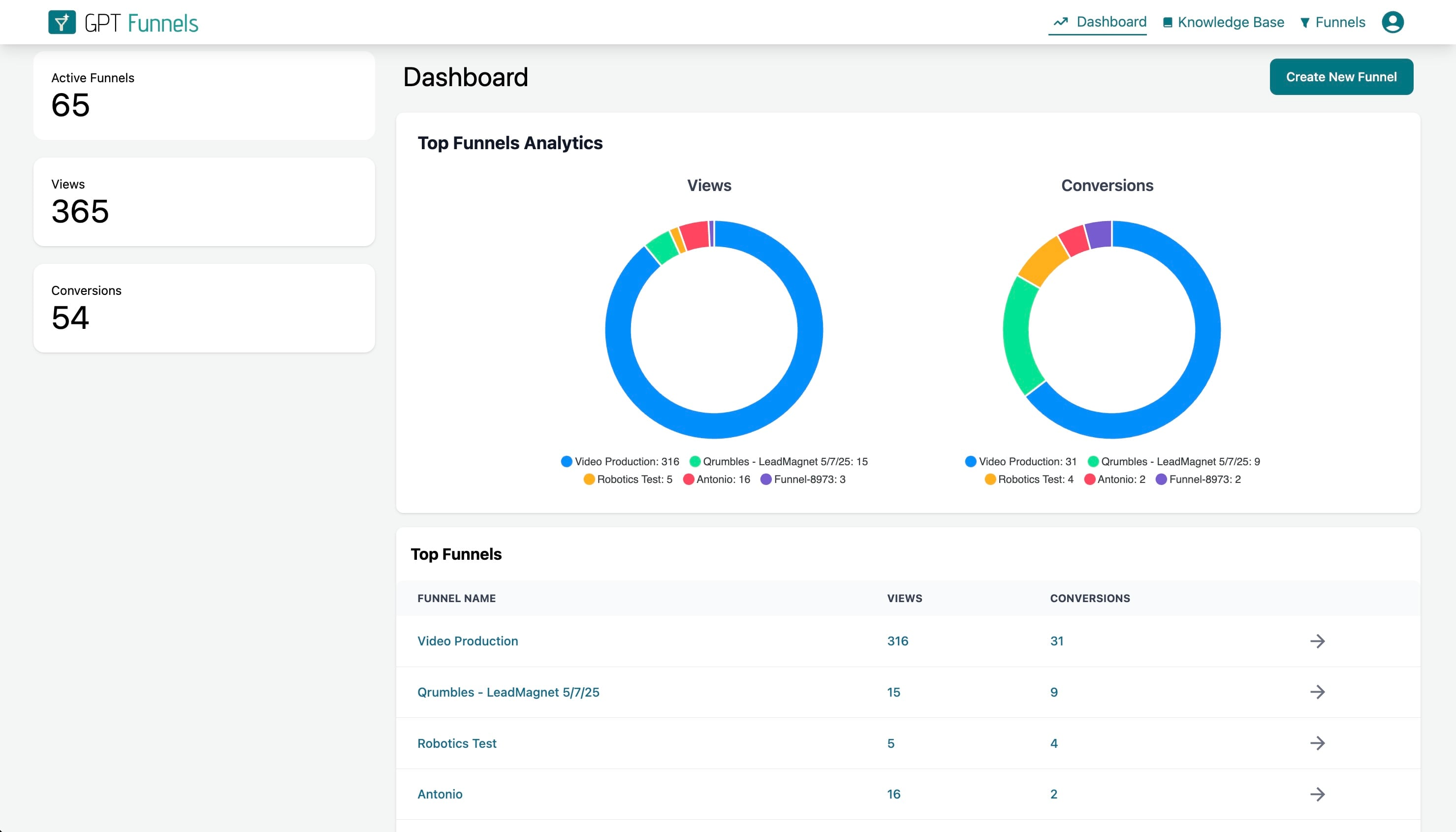
Task: Click the Funnels filter icon in navbar
Action: tap(1304, 23)
